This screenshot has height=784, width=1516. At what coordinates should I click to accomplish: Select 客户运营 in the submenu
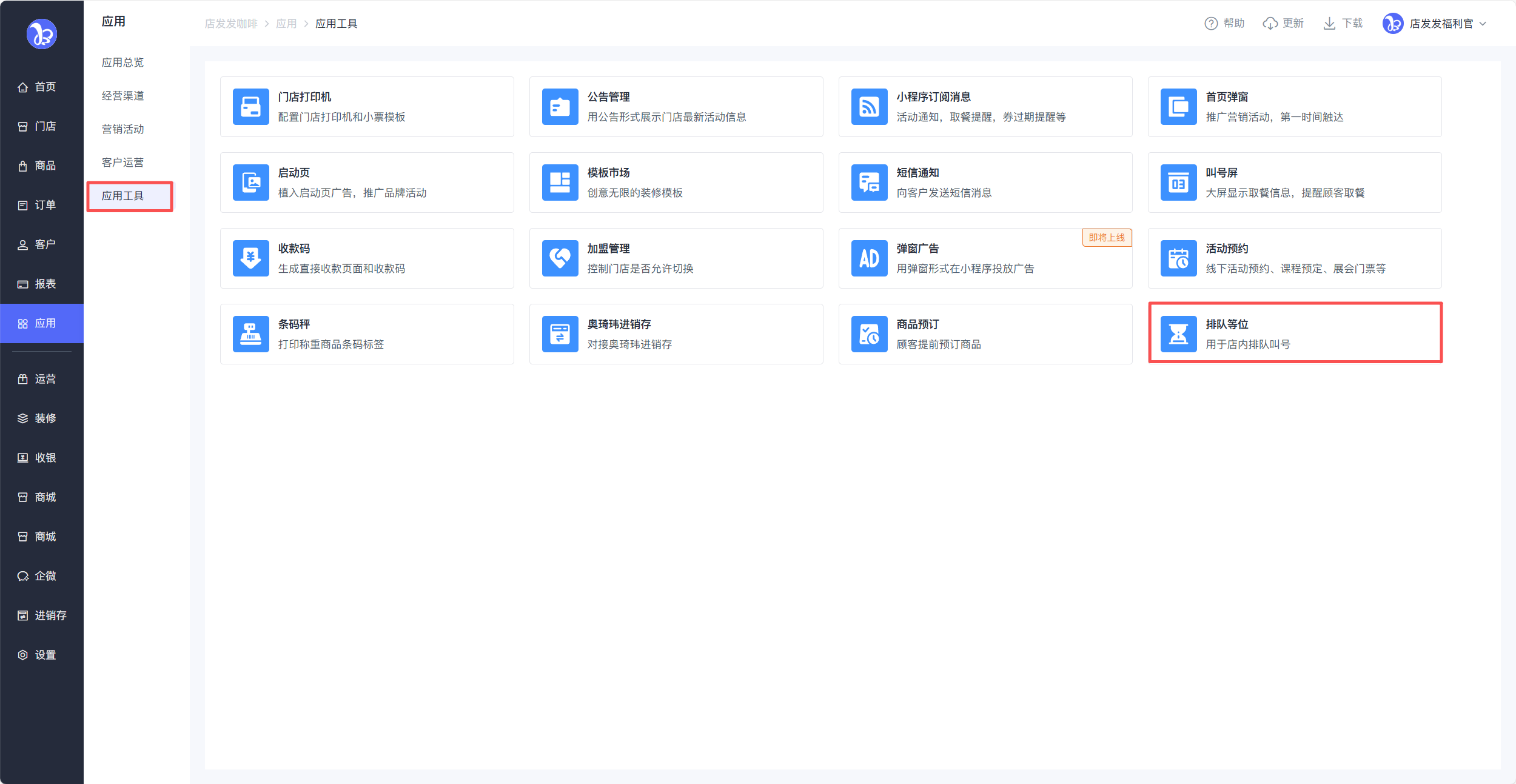122,162
